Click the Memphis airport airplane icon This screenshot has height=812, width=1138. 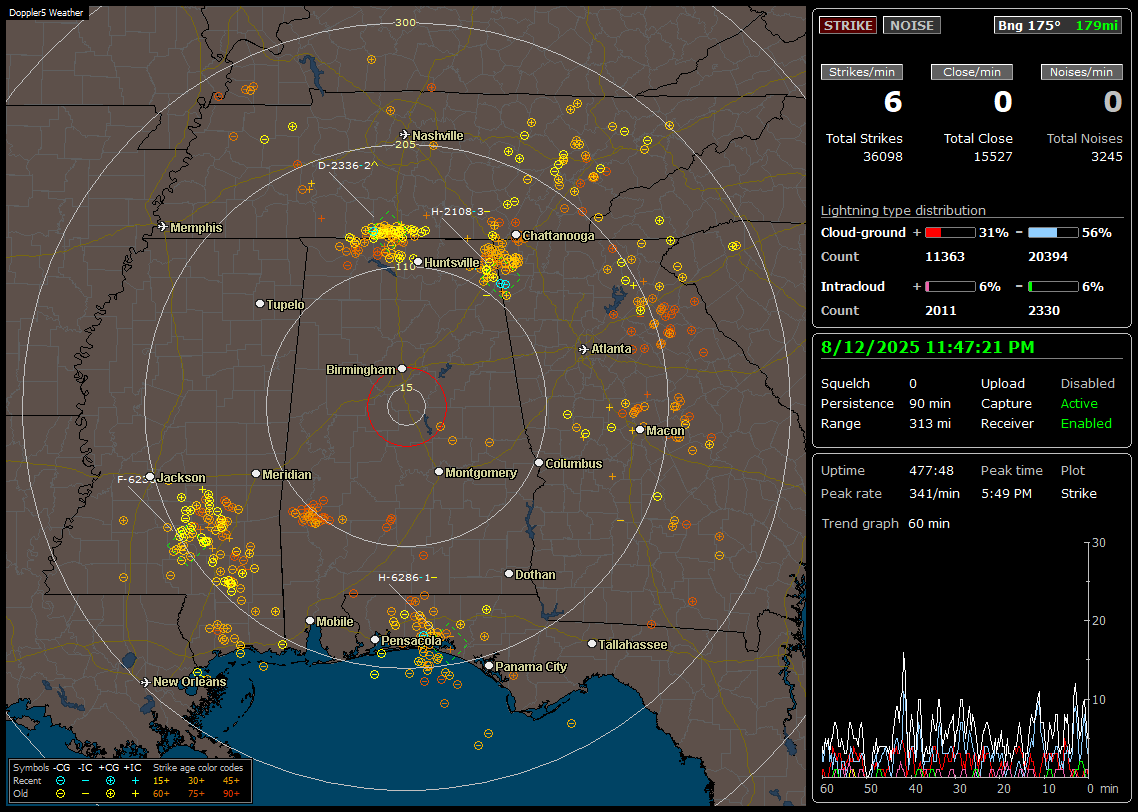point(163,227)
